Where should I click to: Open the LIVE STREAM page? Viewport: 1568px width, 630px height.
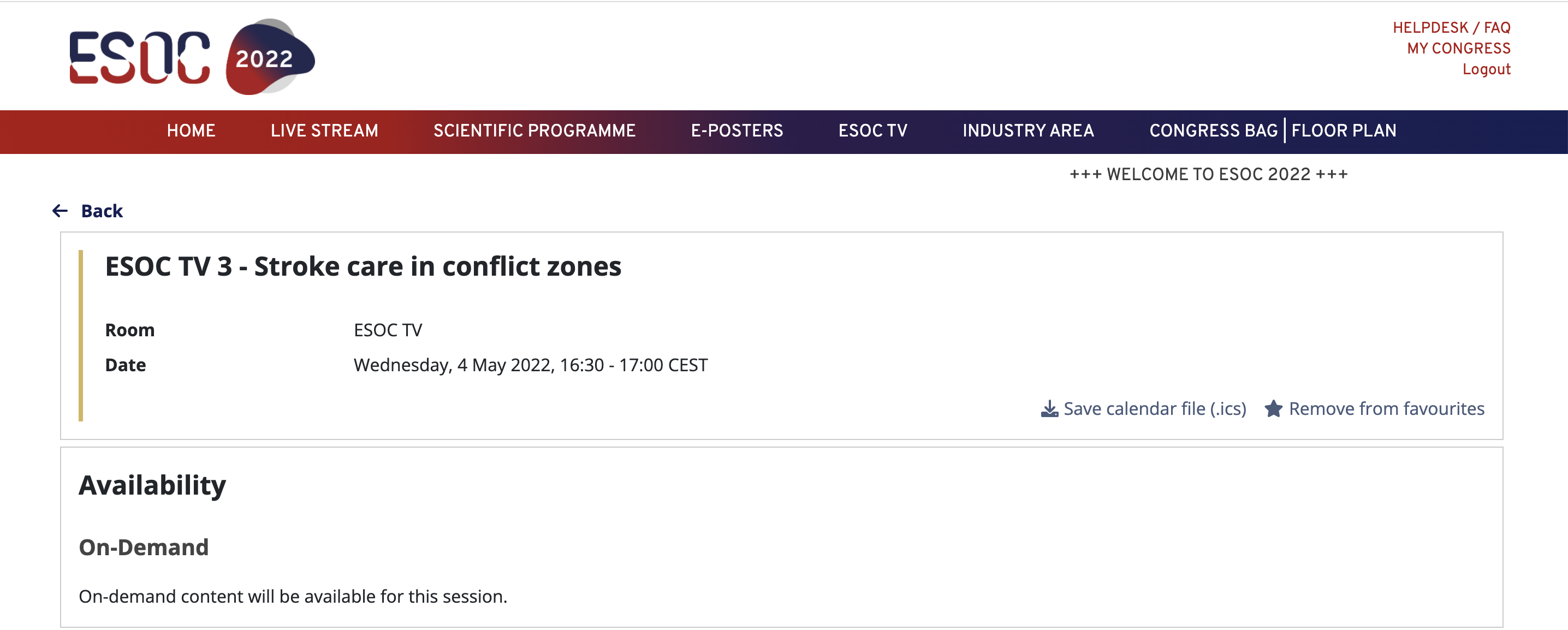(324, 130)
